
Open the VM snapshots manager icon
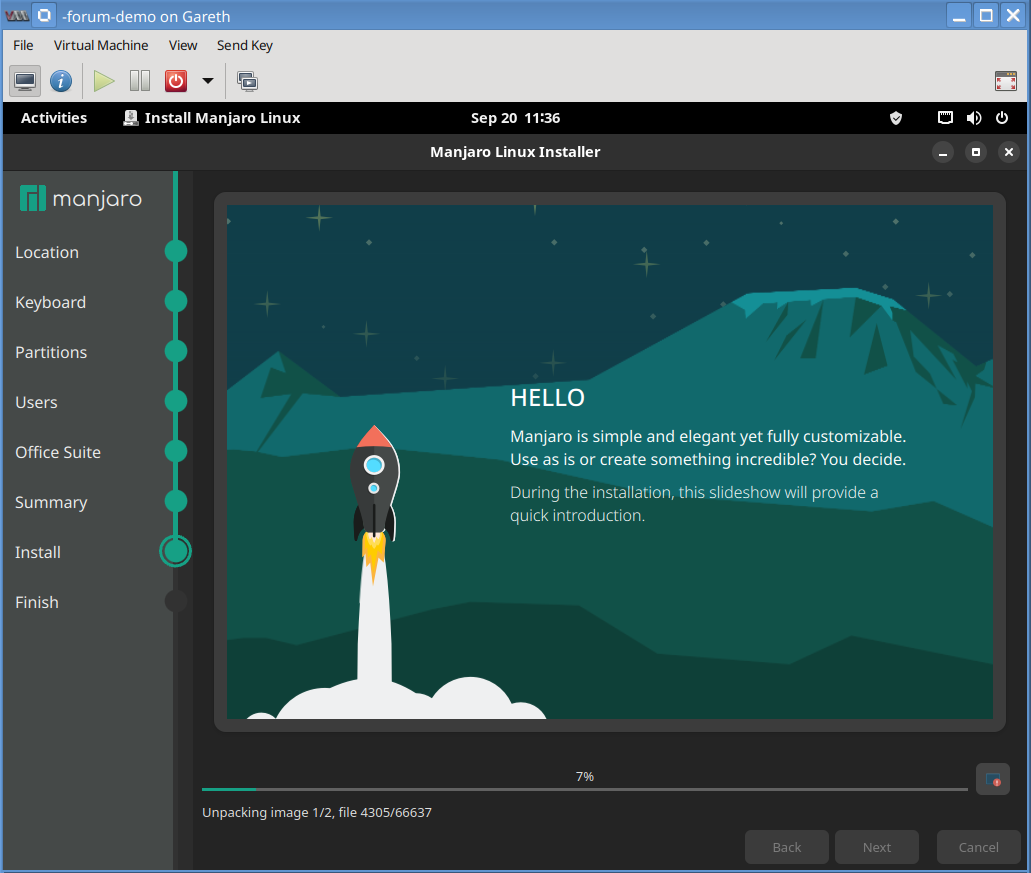coord(247,81)
